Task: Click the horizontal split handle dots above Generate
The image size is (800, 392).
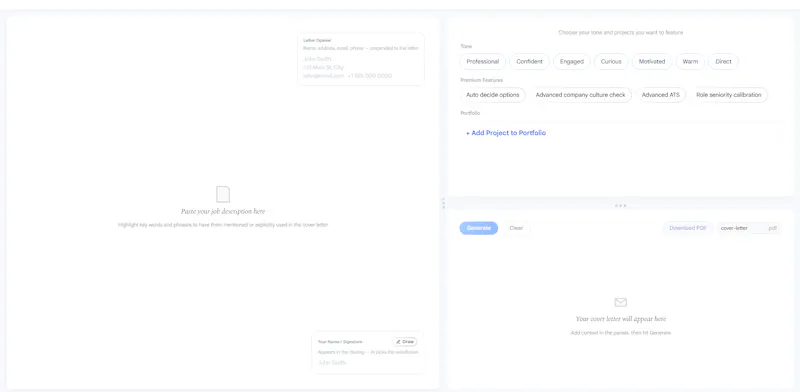Action: [620, 206]
